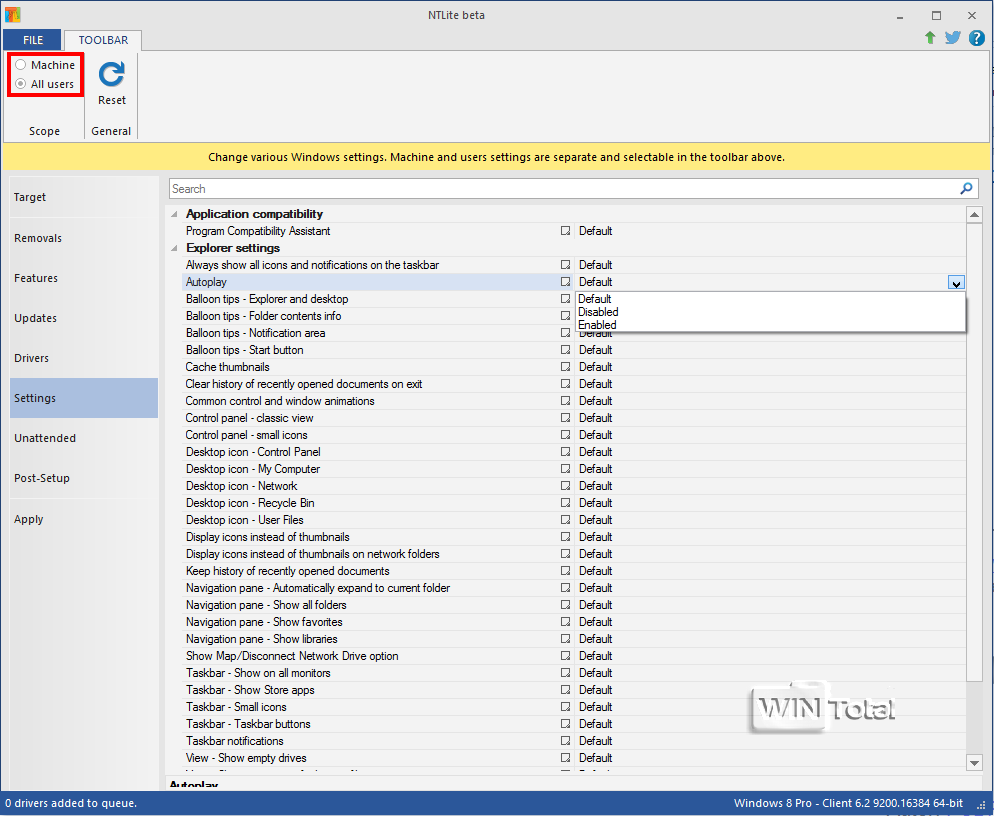This screenshot has width=994, height=816.
Task: Open help via the question mark icon
Action: pyautogui.click(x=976, y=38)
